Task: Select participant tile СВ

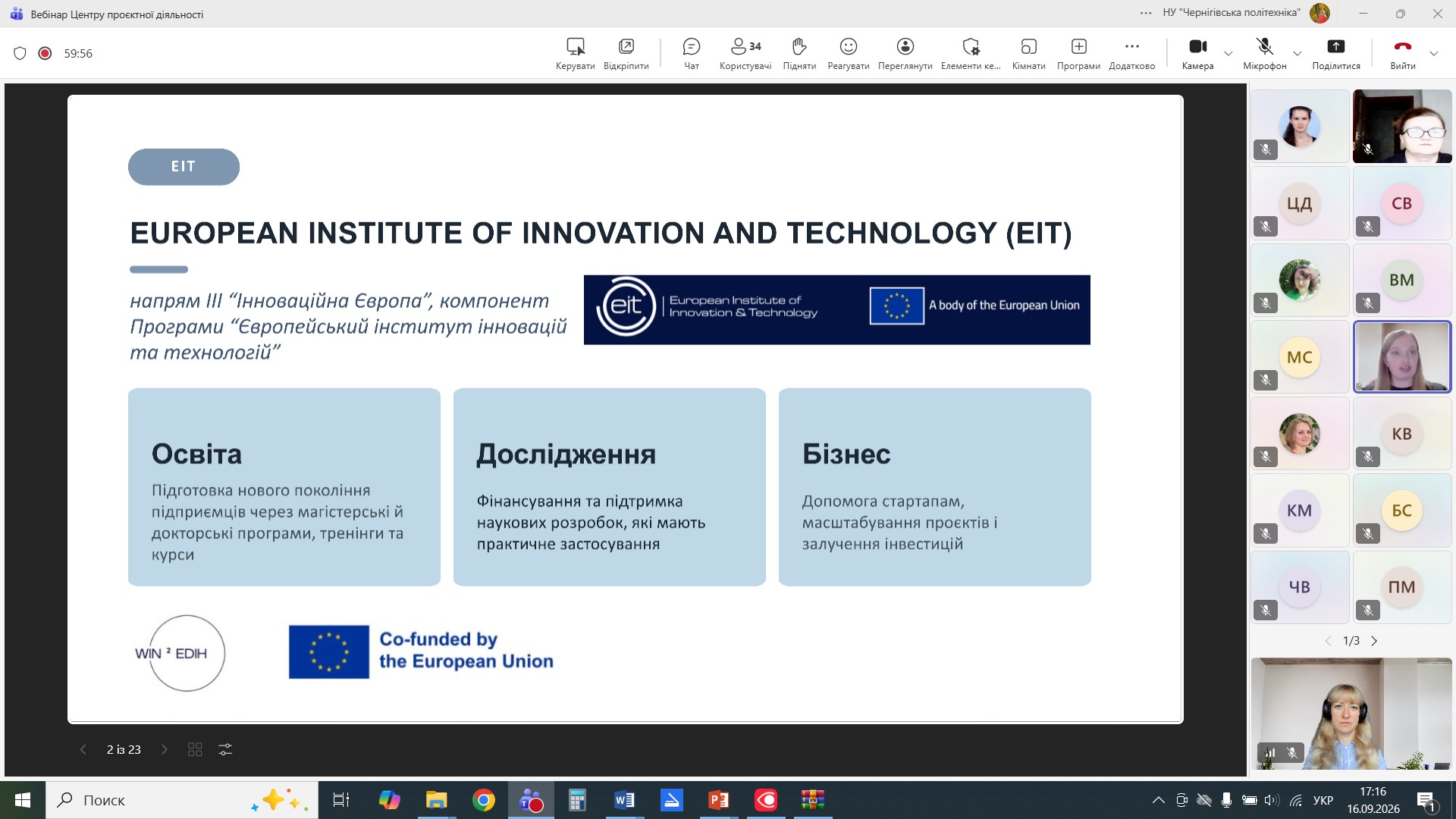Action: coord(1402,203)
